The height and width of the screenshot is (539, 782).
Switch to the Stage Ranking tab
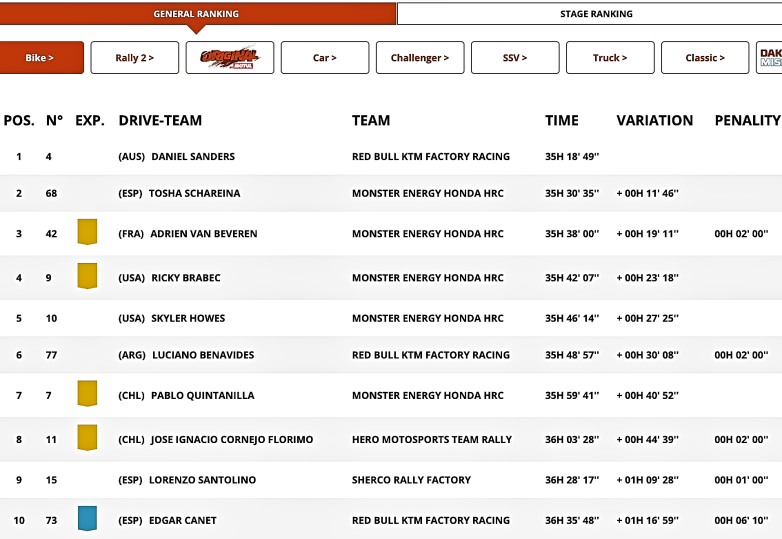point(595,14)
